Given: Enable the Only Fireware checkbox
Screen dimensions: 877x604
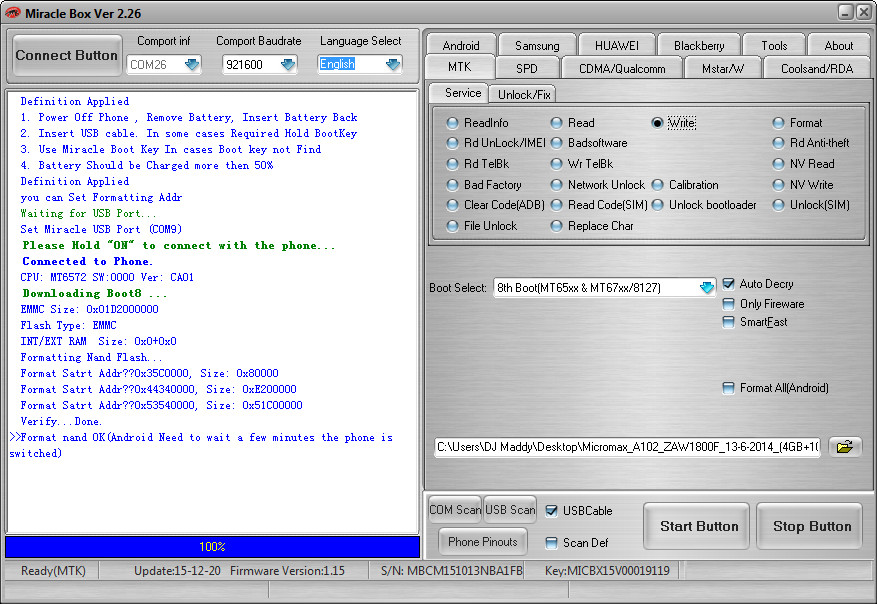Looking at the screenshot, I should point(728,304).
